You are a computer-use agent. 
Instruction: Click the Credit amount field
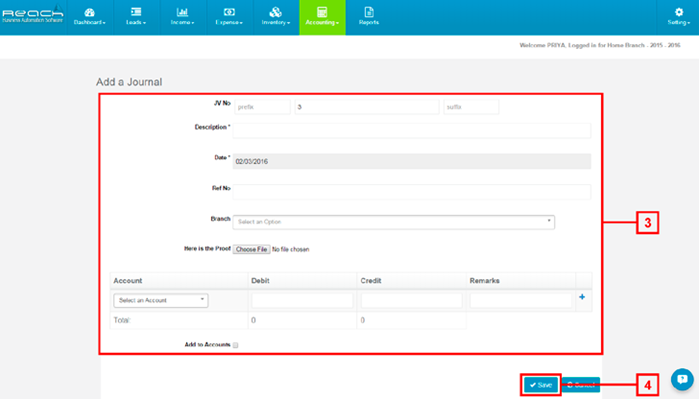tap(411, 300)
